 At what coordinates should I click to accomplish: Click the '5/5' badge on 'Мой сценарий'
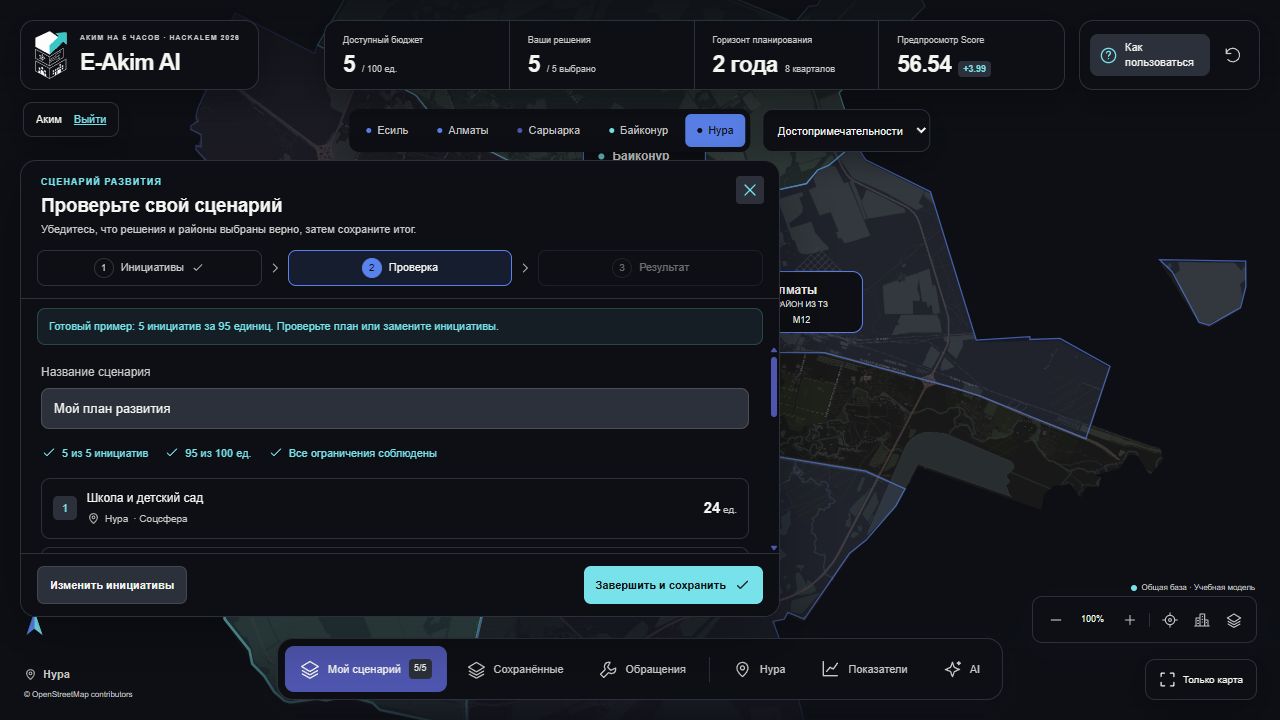pos(420,668)
